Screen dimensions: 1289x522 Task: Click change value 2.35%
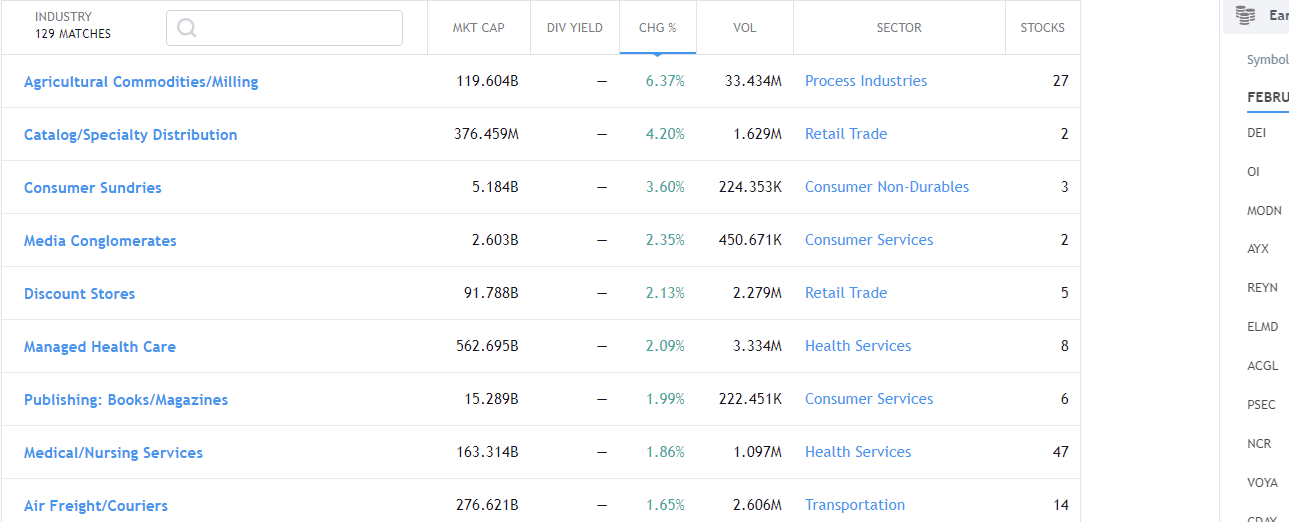point(665,240)
